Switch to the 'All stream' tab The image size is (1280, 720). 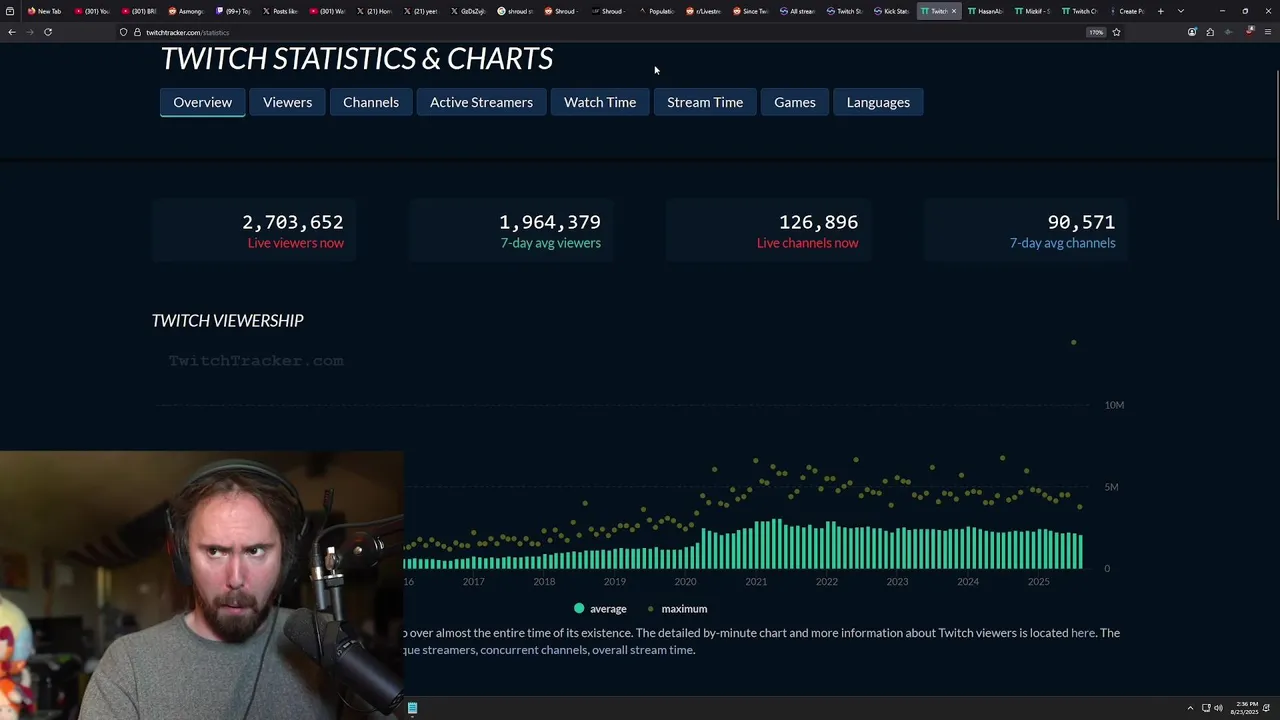(x=798, y=11)
